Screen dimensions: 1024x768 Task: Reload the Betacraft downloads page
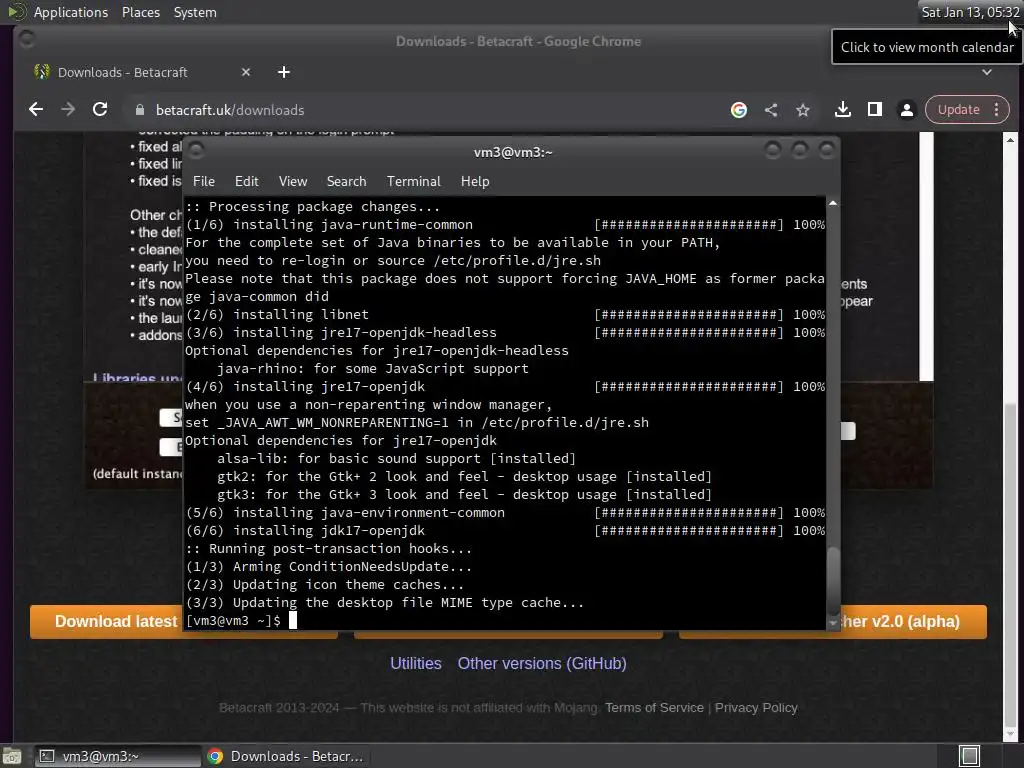[x=100, y=110]
